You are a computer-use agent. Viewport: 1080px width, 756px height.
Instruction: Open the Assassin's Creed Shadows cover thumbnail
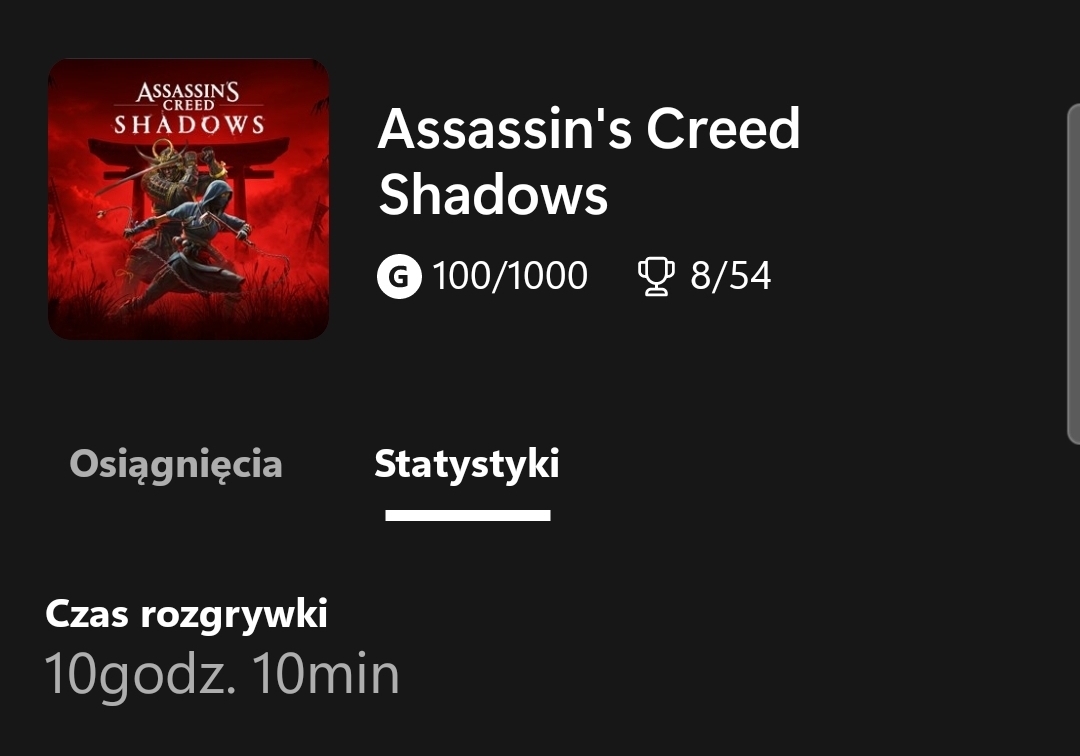click(188, 199)
